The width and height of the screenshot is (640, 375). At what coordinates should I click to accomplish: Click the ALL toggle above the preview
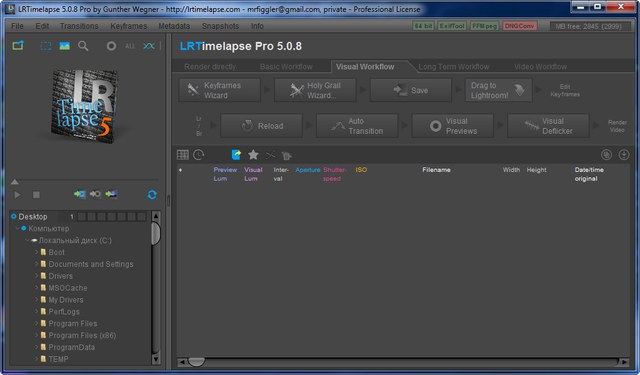(x=130, y=46)
